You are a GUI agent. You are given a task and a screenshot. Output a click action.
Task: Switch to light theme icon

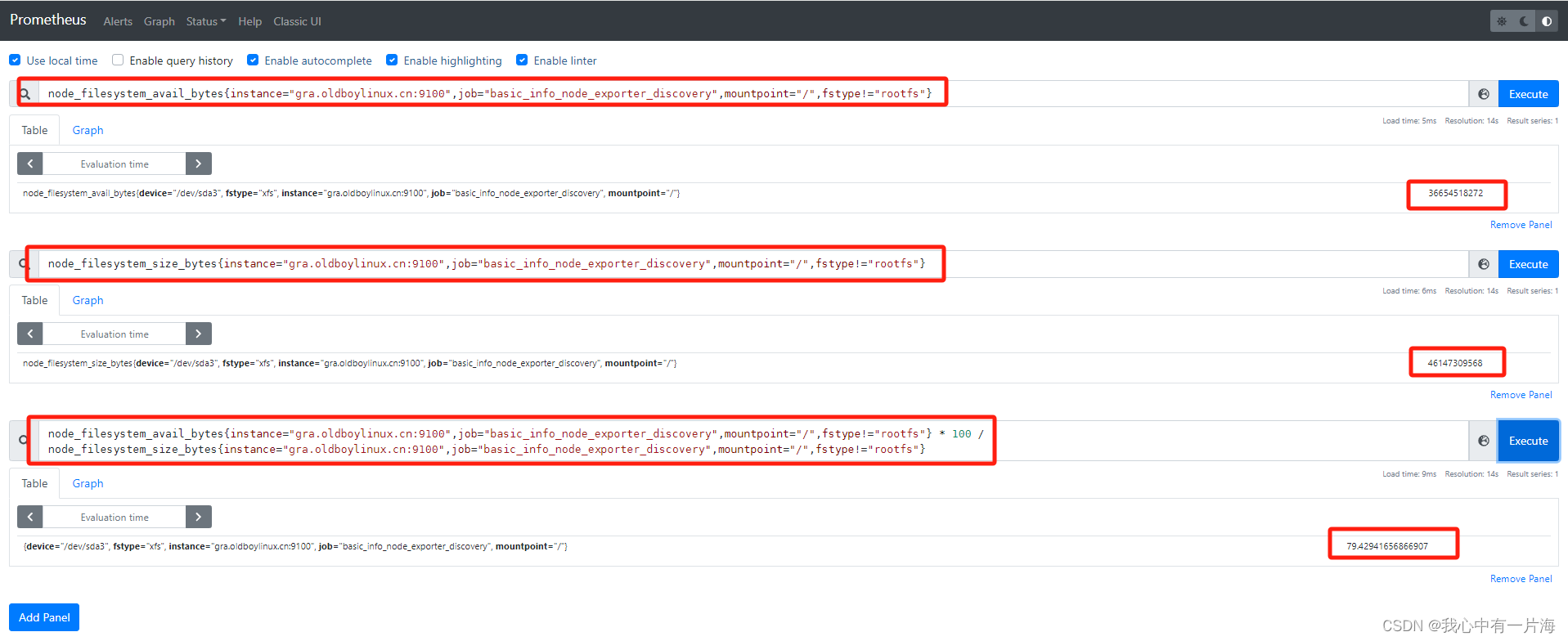[x=1502, y=21]
